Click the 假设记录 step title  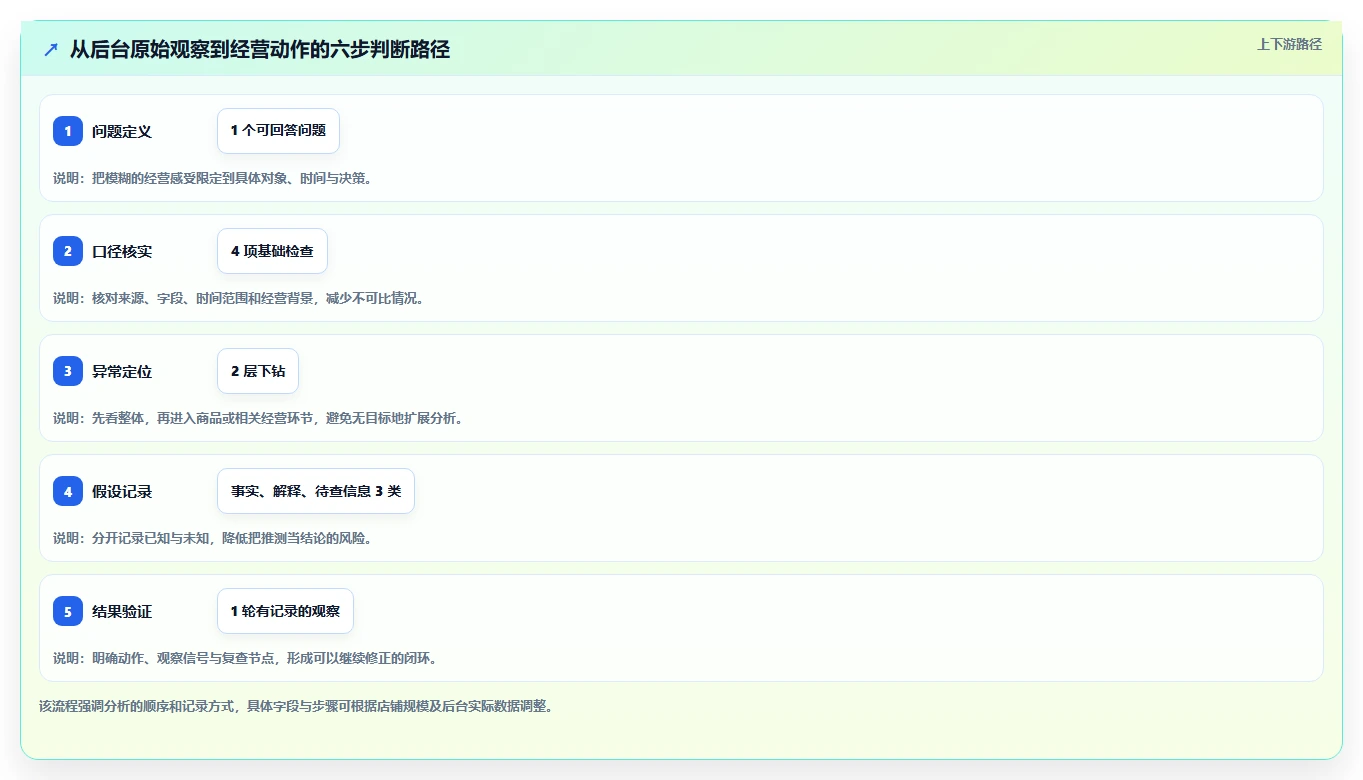pyautogui.click(x=122, y=491)
